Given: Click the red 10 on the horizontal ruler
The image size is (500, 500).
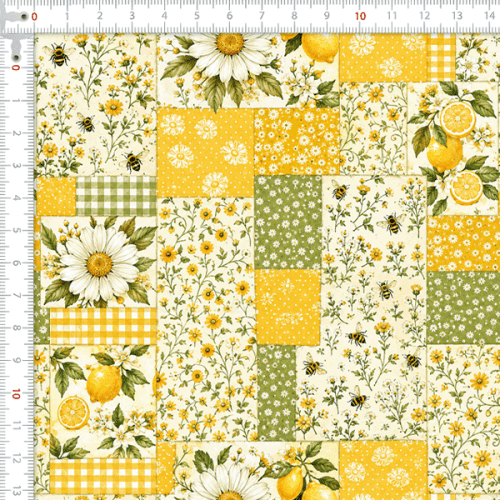Looking at the screenshot, I should tap(360, 16).
